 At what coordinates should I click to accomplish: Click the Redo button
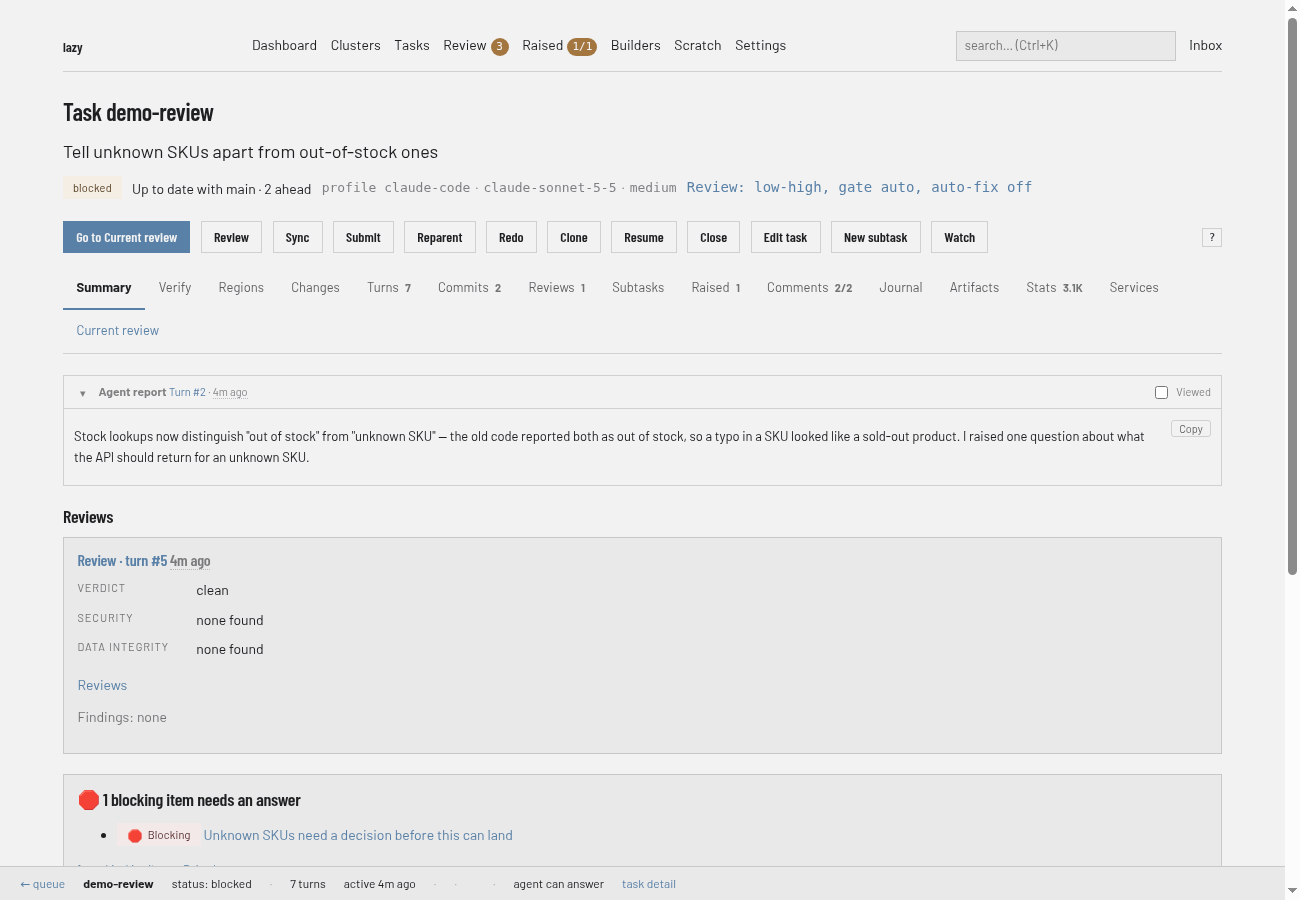511,237
